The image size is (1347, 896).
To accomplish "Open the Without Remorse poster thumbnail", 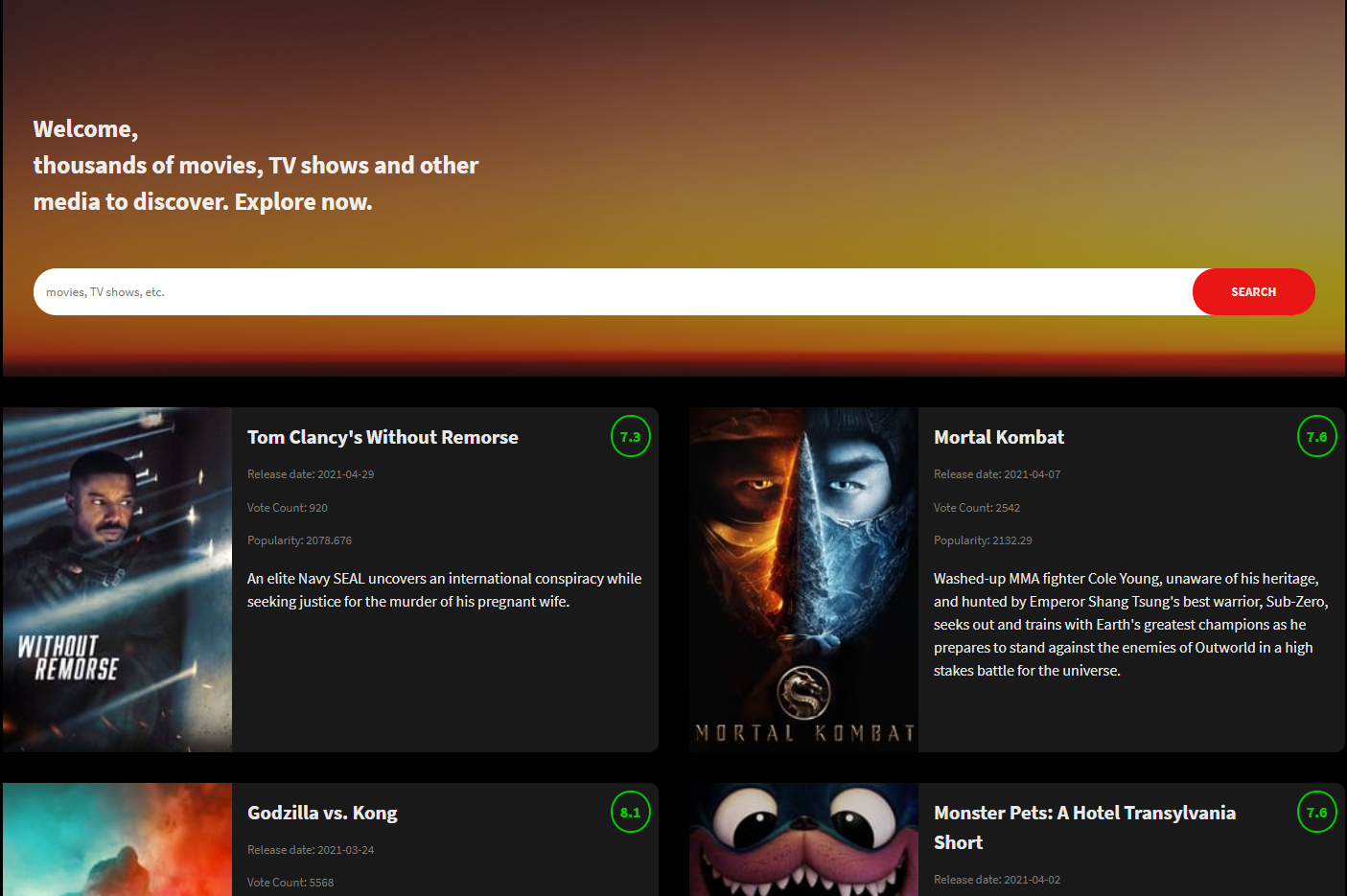I will [117, 580].
